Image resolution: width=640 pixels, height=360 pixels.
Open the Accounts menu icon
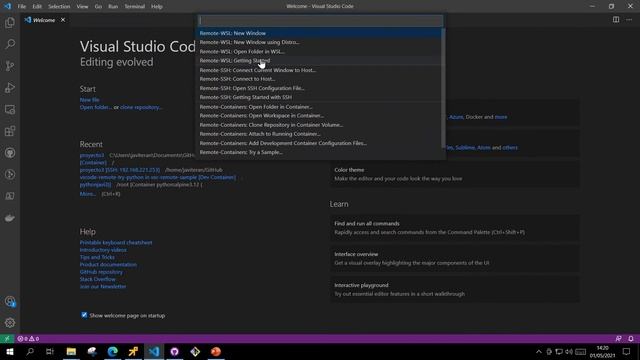(x=10, y=302)
